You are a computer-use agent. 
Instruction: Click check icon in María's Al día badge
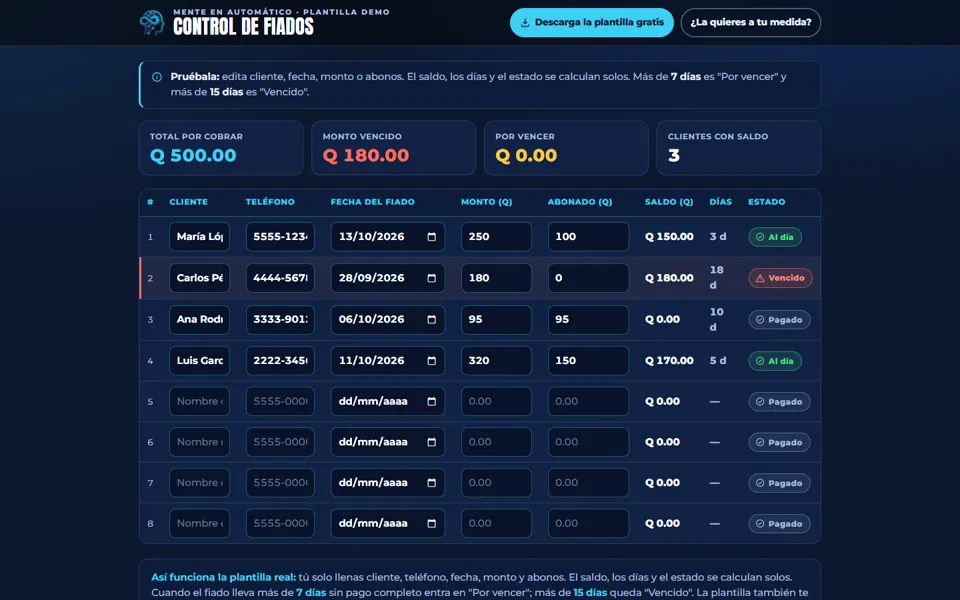point(760,237)
